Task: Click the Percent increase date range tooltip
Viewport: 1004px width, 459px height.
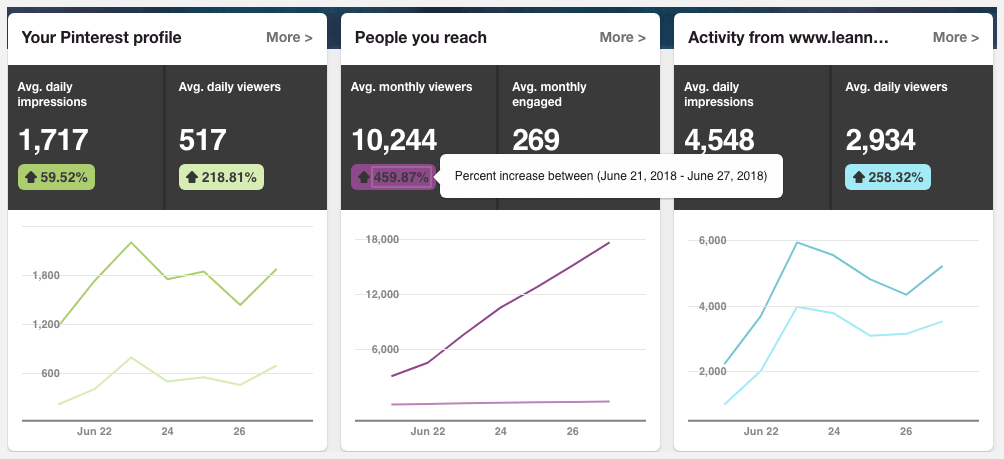Action: point(611,176)
